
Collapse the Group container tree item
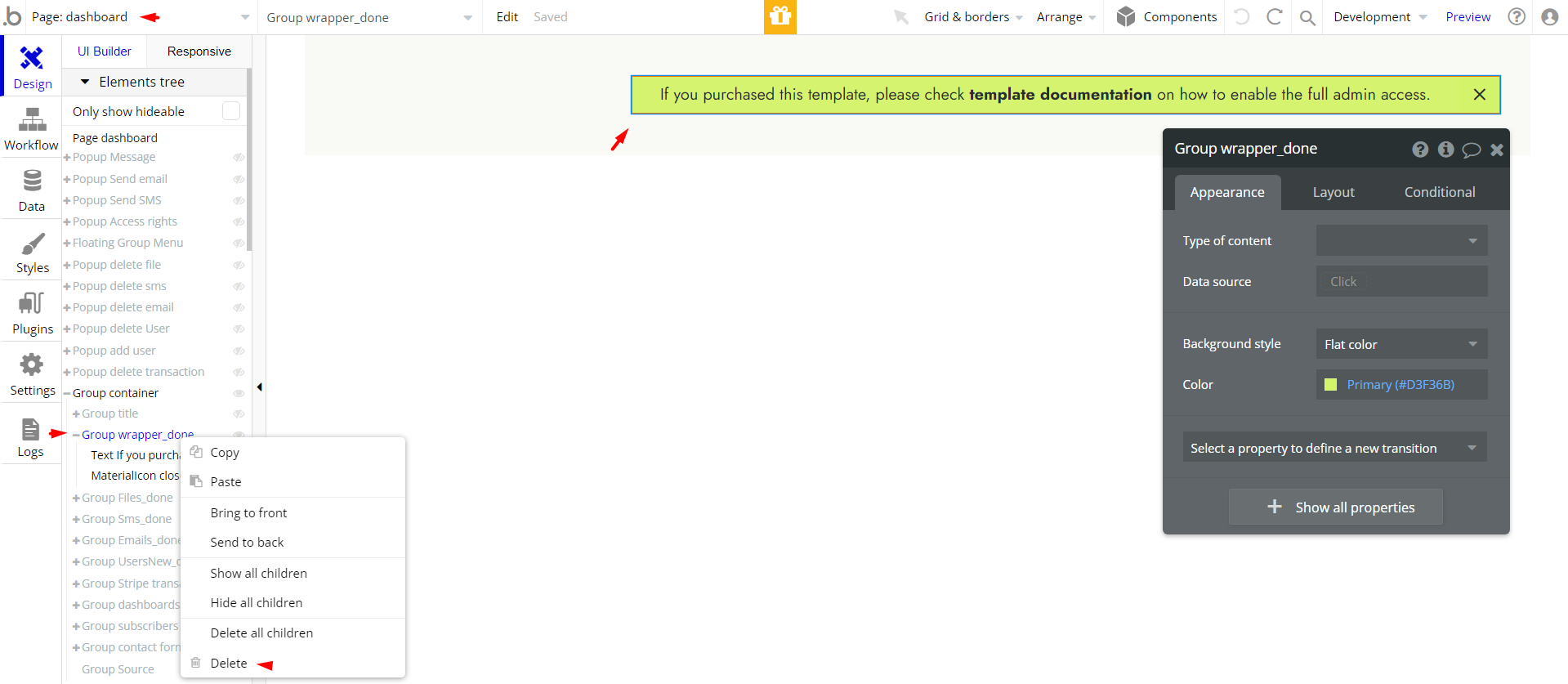pyautogui.click(x=67, y=393)
